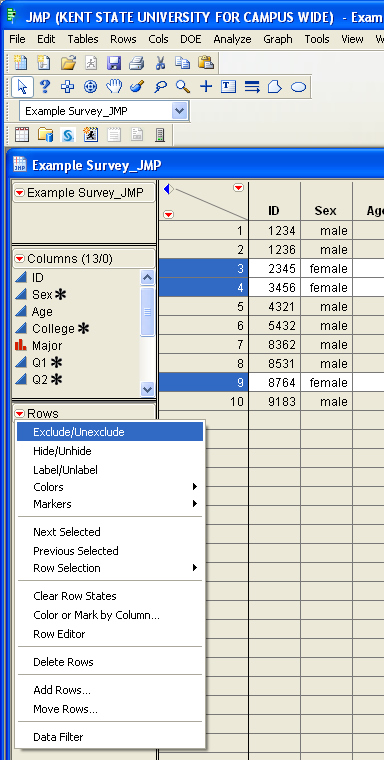Viewport: 384px width, 760px height.
Task: Choose Add Rows... from the menu
Action: [110, 690]
